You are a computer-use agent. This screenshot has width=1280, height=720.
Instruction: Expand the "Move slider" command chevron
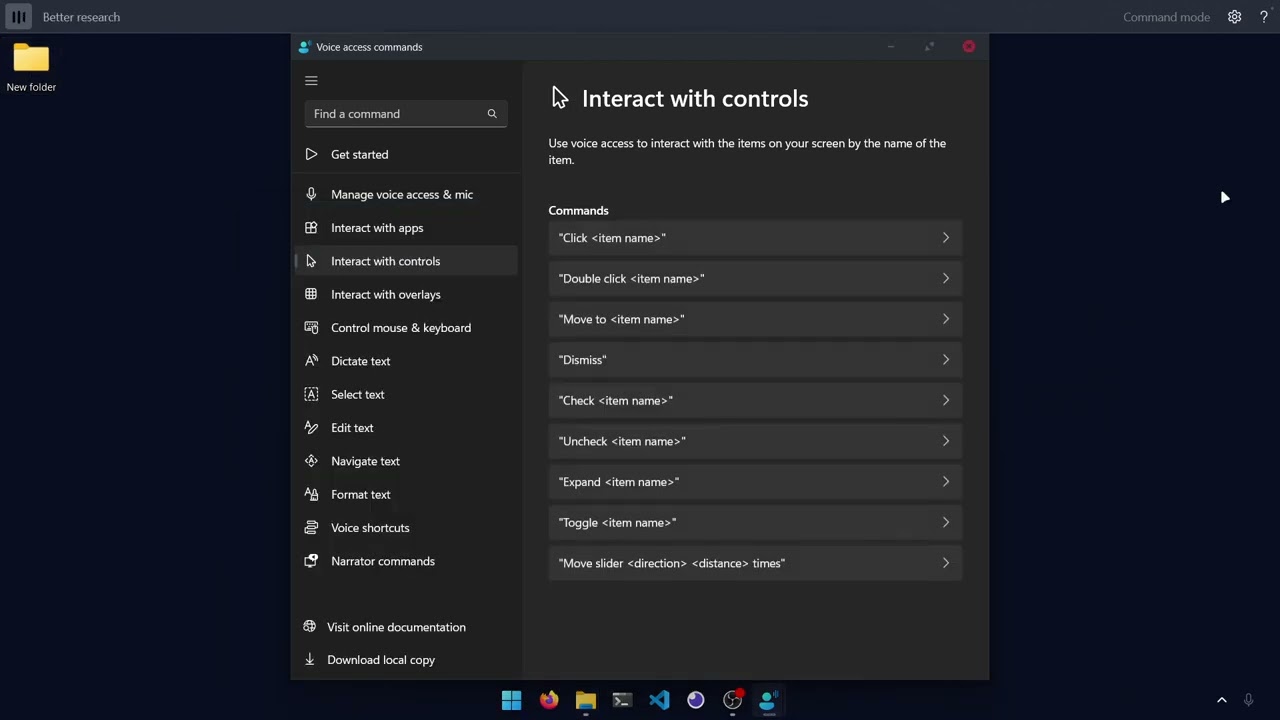(x=945, y=563)
